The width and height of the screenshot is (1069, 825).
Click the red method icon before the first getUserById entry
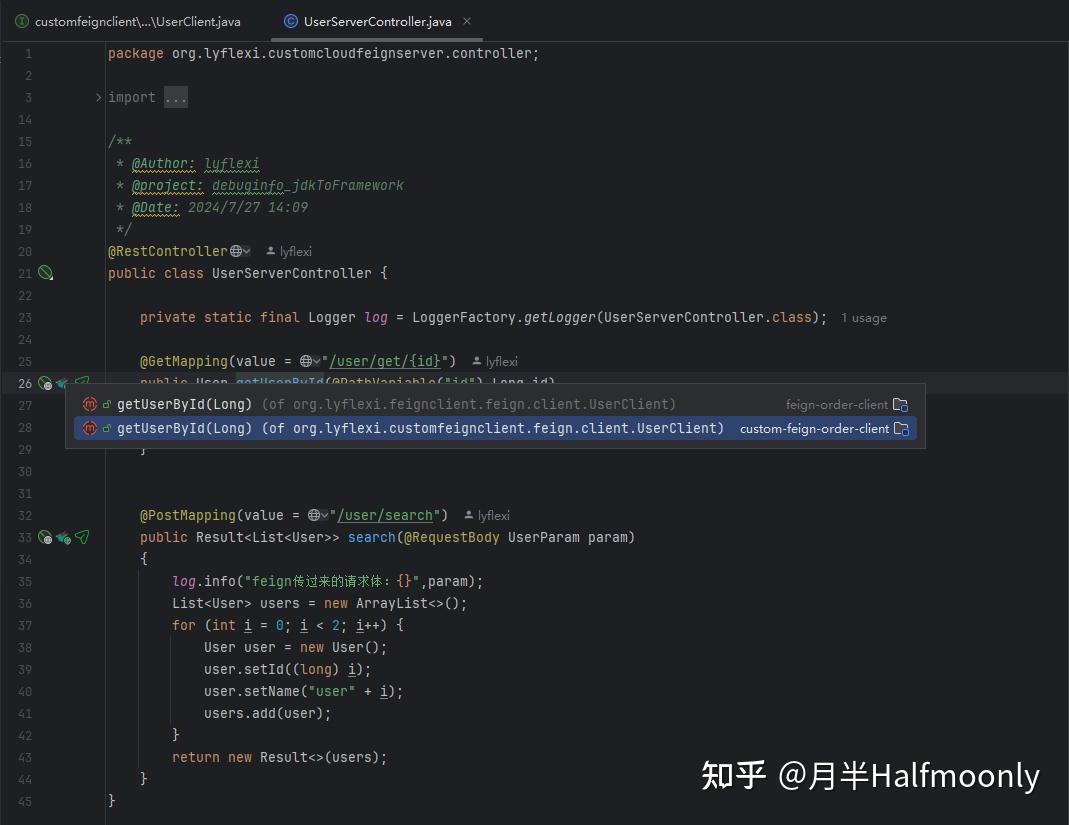coord(90,404)
